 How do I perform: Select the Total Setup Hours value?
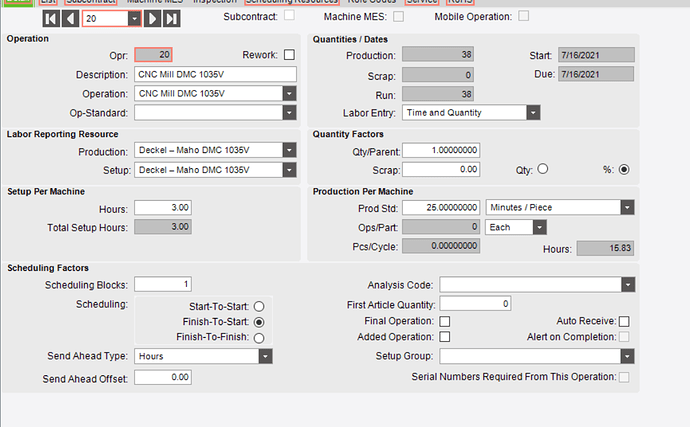coord(163,227)
